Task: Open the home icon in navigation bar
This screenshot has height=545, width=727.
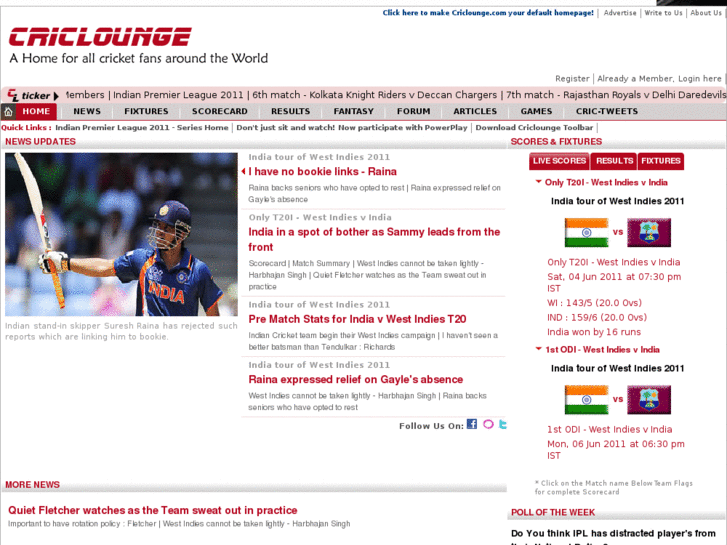Action: point(8,111)
